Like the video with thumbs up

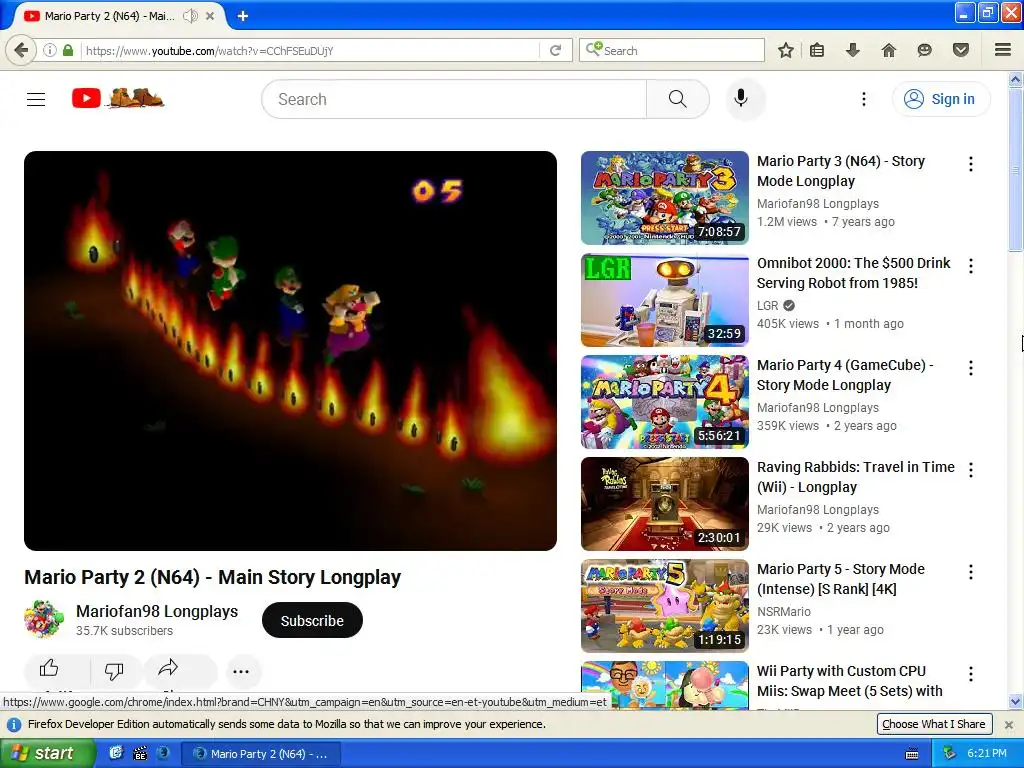point(49,669)
